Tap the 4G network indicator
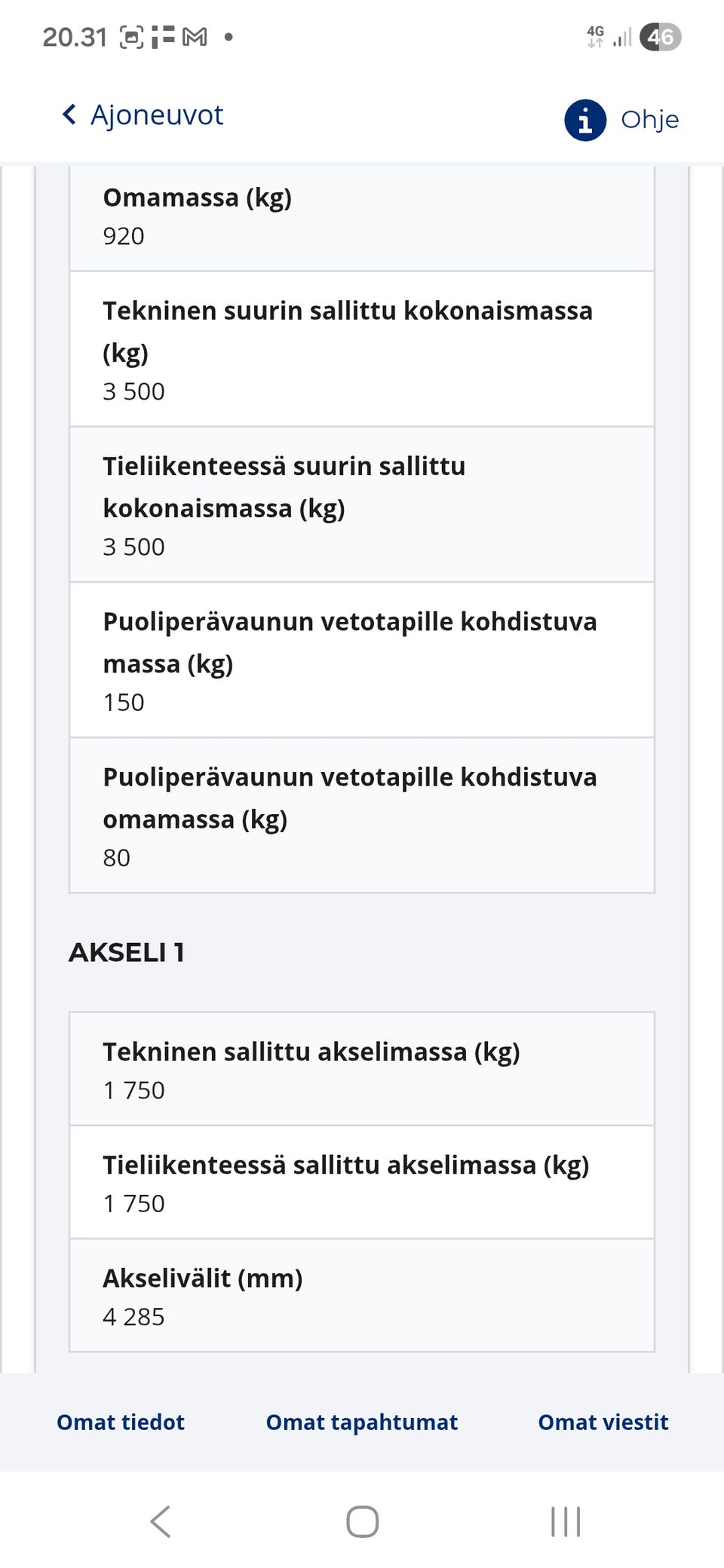Viewport: 724px width, 1568px height. pyautogui.click(x=595, y=35)
